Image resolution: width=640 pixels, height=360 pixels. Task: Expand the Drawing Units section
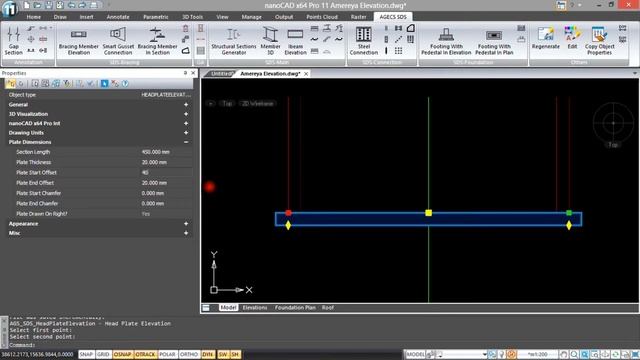coord(186,133)
